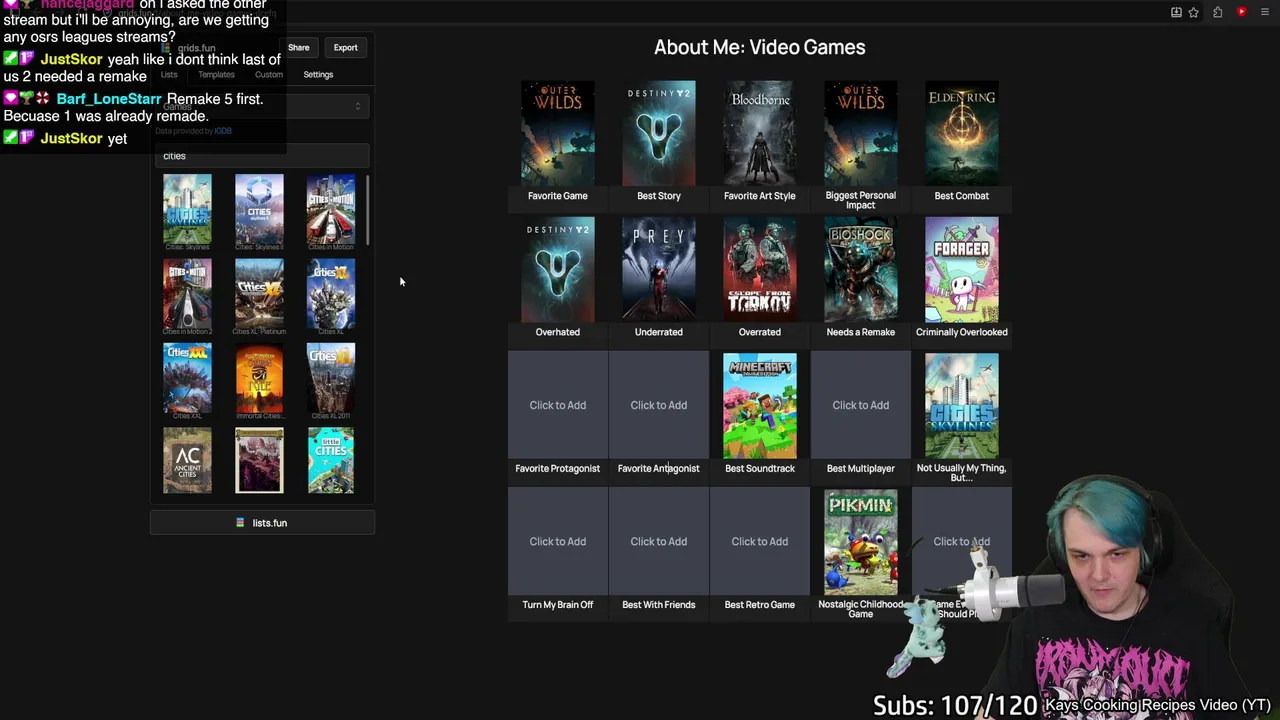Click the browser install-app icon
This screenshot has width=1280, height=720.
(1176, 12)
